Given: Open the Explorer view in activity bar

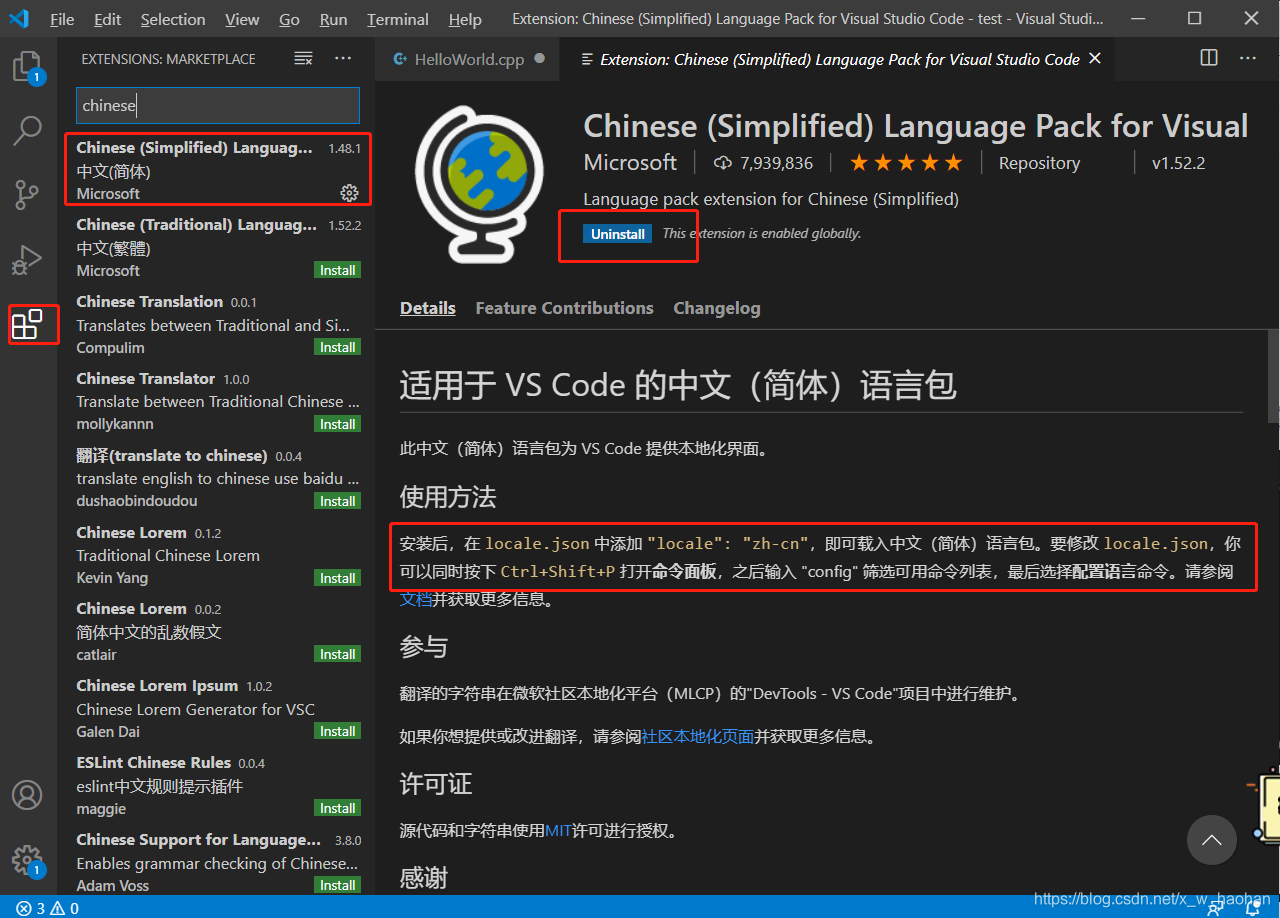Looking at the screenshot, I should click(27, 67).
